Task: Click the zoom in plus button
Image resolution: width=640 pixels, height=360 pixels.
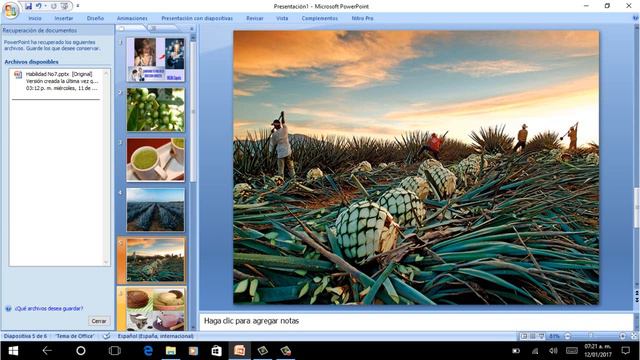Action: [x=622, y=336]
